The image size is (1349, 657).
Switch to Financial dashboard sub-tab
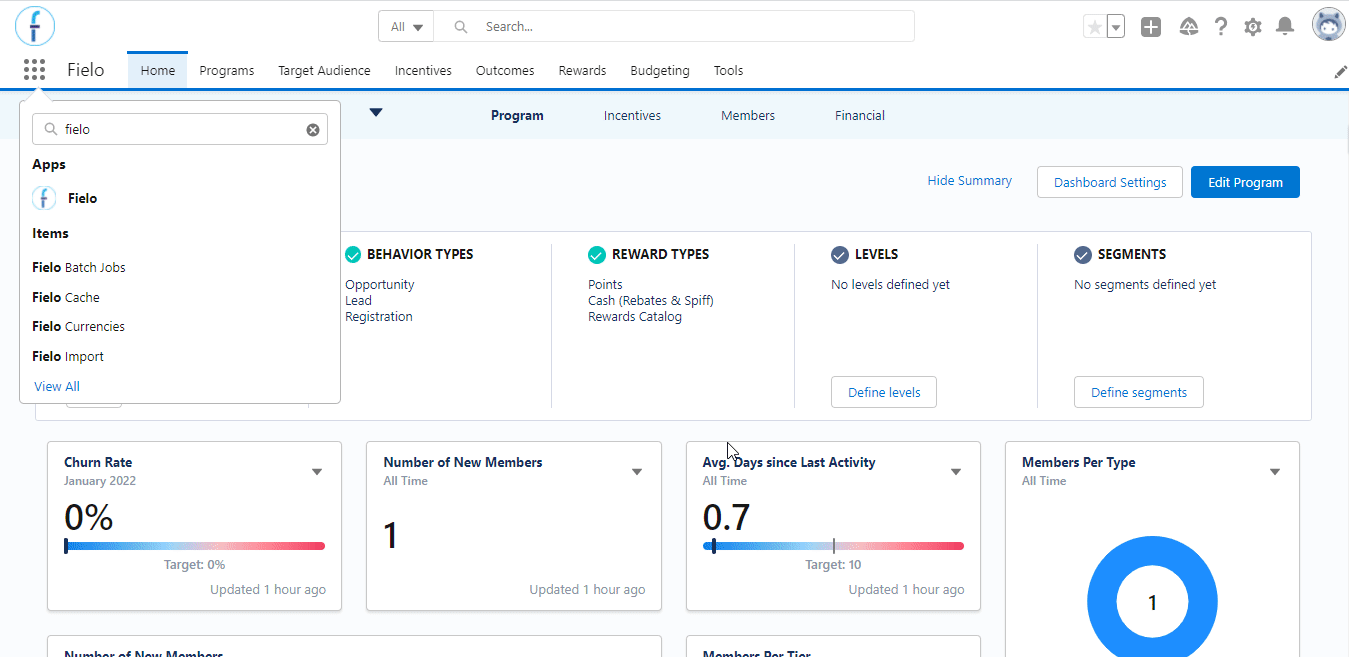point(860,115)
